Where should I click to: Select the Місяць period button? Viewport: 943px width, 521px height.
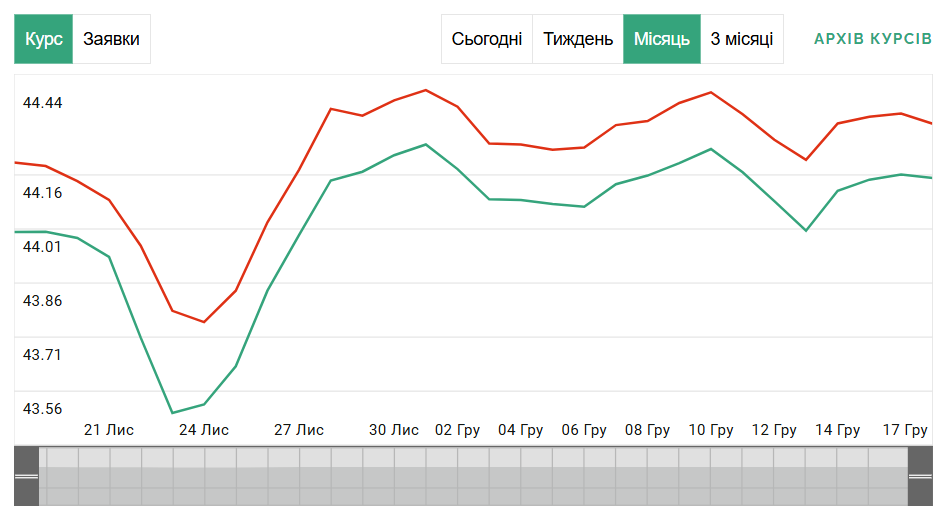coord(661,39)
